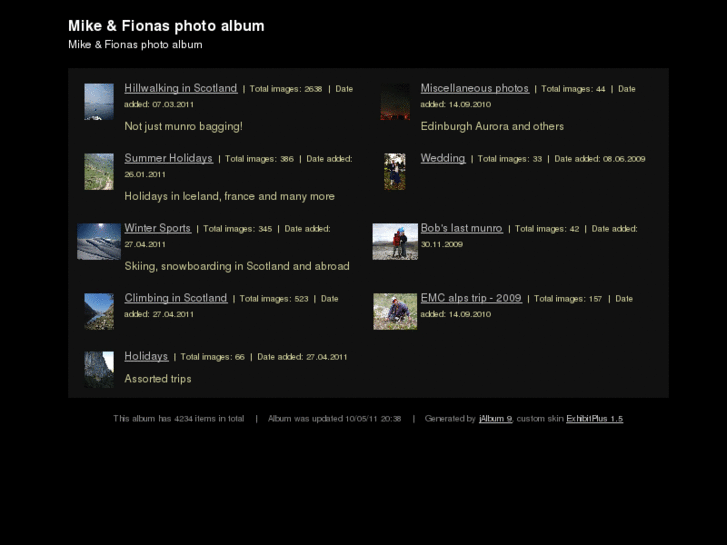Open the Winter Sports album link
This screenshot has height=545, width=727.
tap(158, 228)
